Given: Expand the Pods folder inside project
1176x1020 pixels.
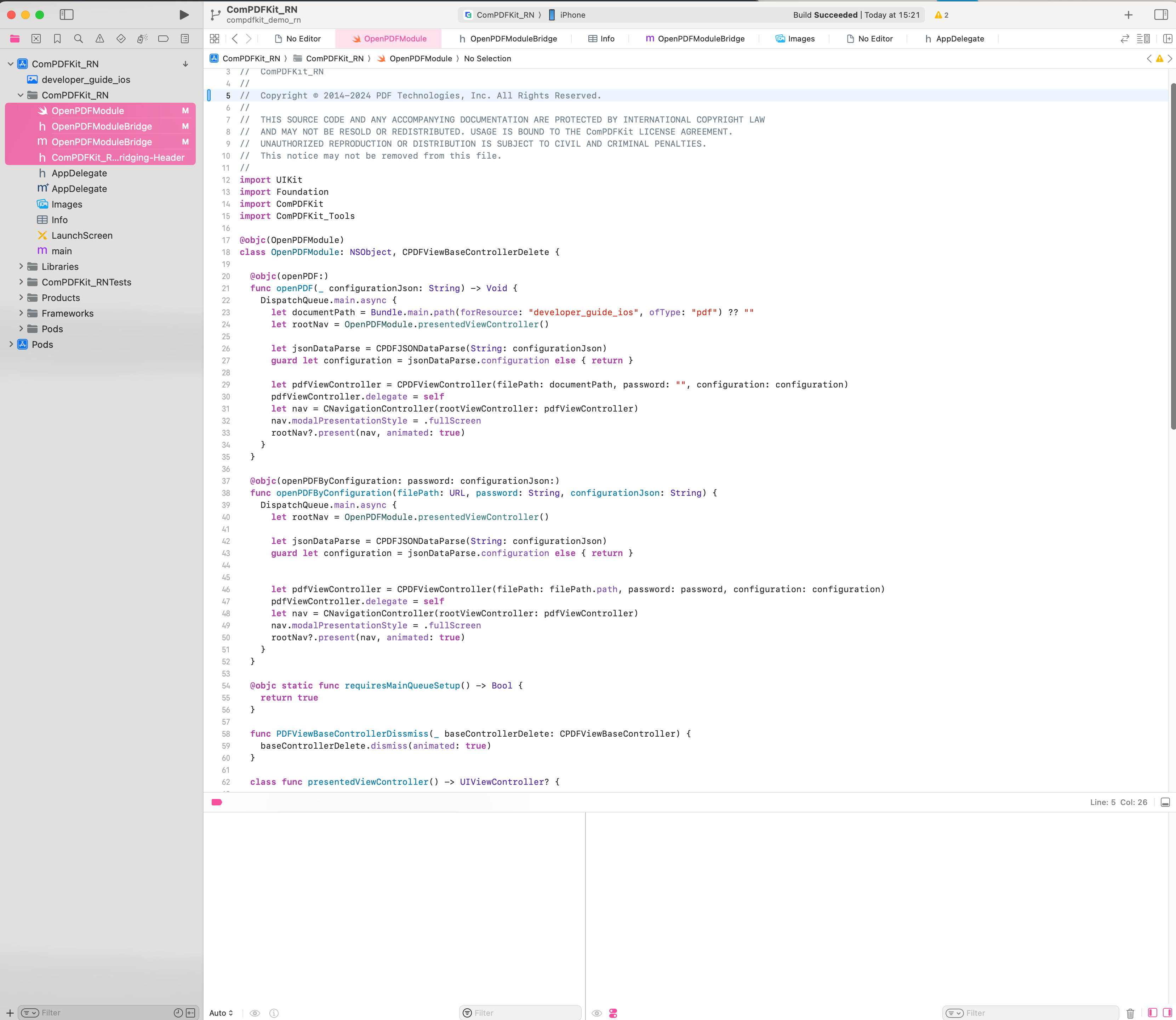Looking at the screenshot, I should coord(21,329).
